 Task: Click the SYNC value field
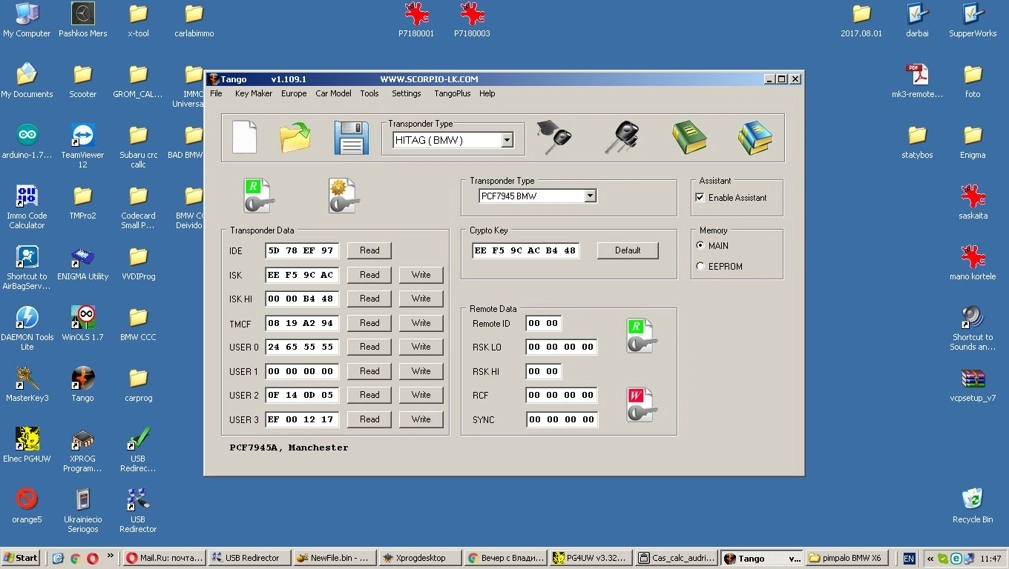coord(561,419)
